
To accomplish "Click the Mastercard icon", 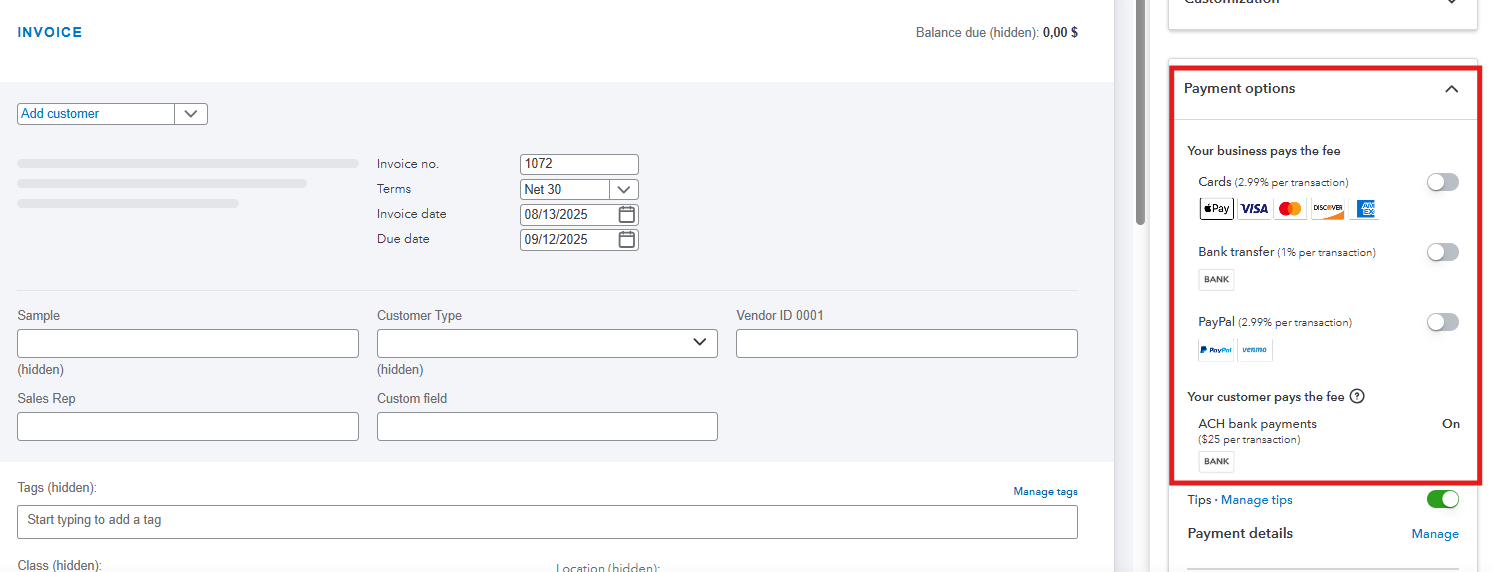I will pyautogui.click(x=1290, y=209).
